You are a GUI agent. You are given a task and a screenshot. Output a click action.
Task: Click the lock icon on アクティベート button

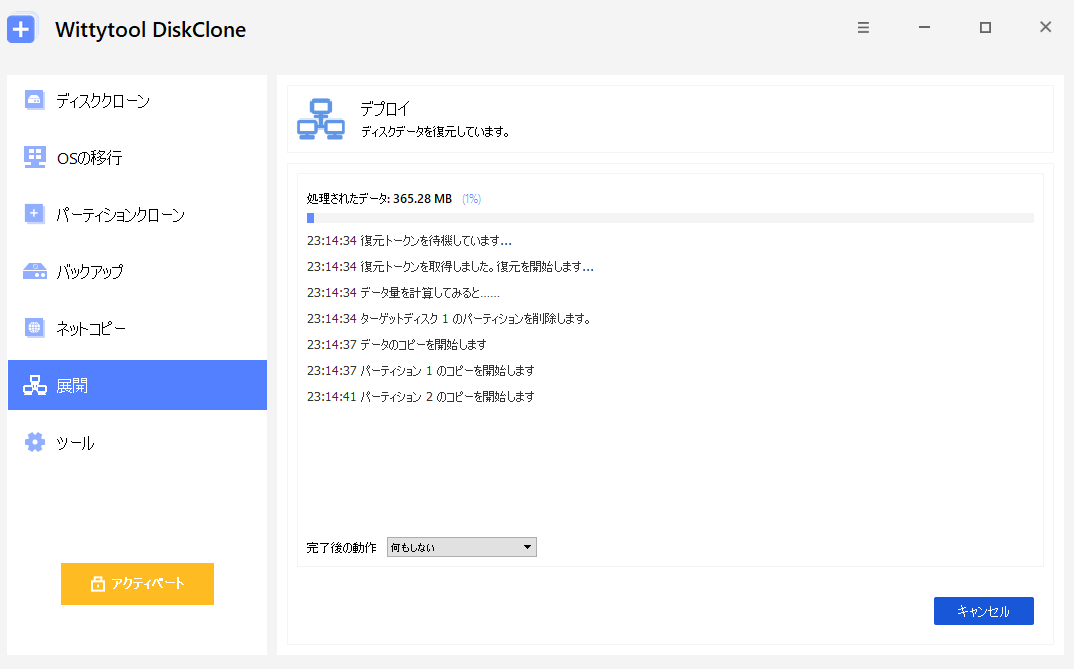pos(98,583)
